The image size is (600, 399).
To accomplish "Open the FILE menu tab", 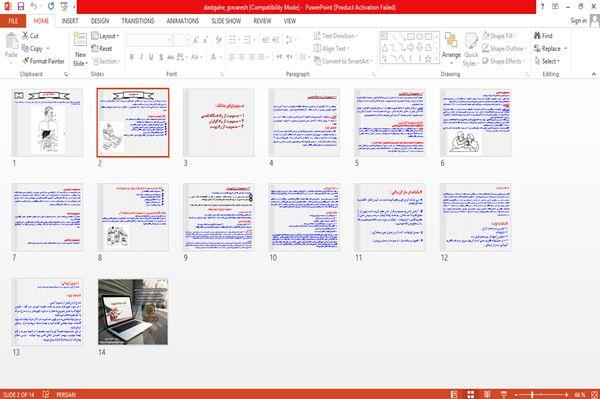I will coord(13,21).
